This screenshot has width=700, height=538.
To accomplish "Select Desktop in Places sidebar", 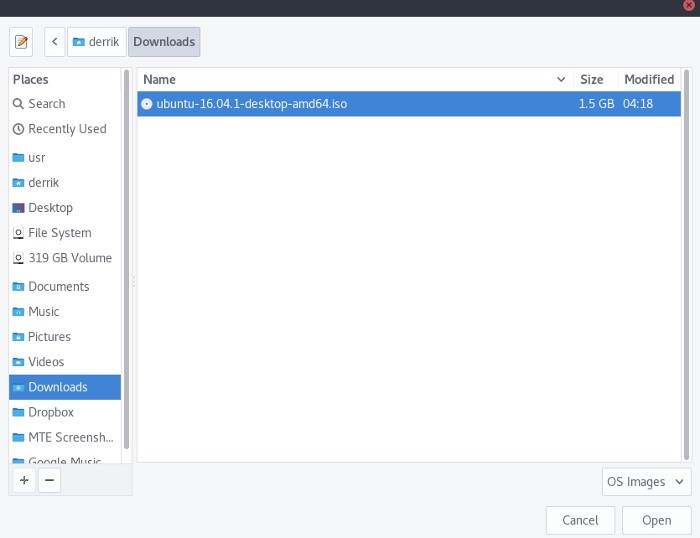I will [x=50, y=208].
